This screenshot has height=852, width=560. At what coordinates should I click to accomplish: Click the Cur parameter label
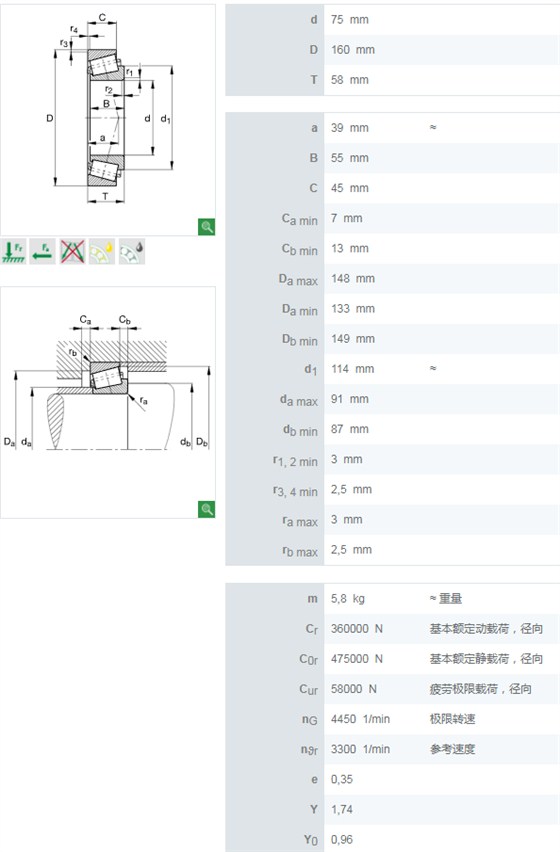[309, 690]
